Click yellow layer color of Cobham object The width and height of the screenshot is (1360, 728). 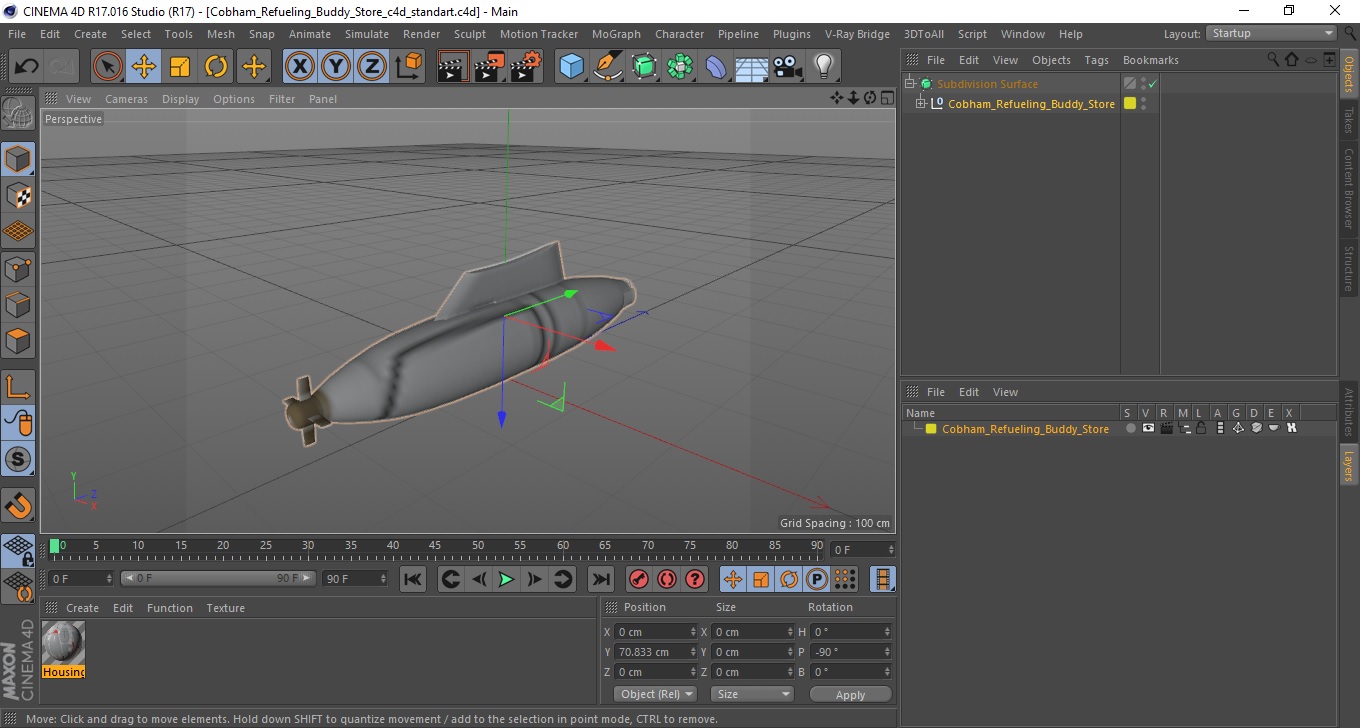1130,103
